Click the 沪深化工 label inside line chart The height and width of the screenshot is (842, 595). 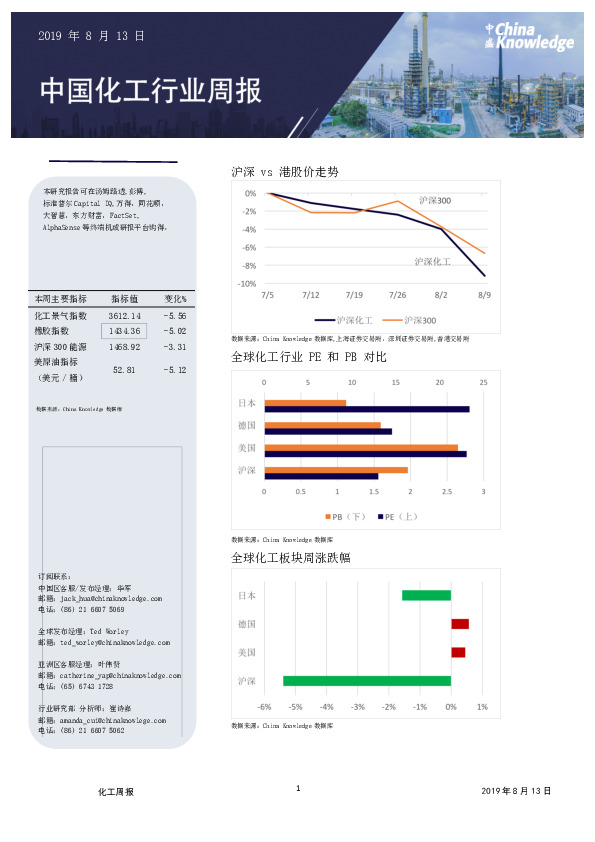pyautogui.click(x=432, y=262)
